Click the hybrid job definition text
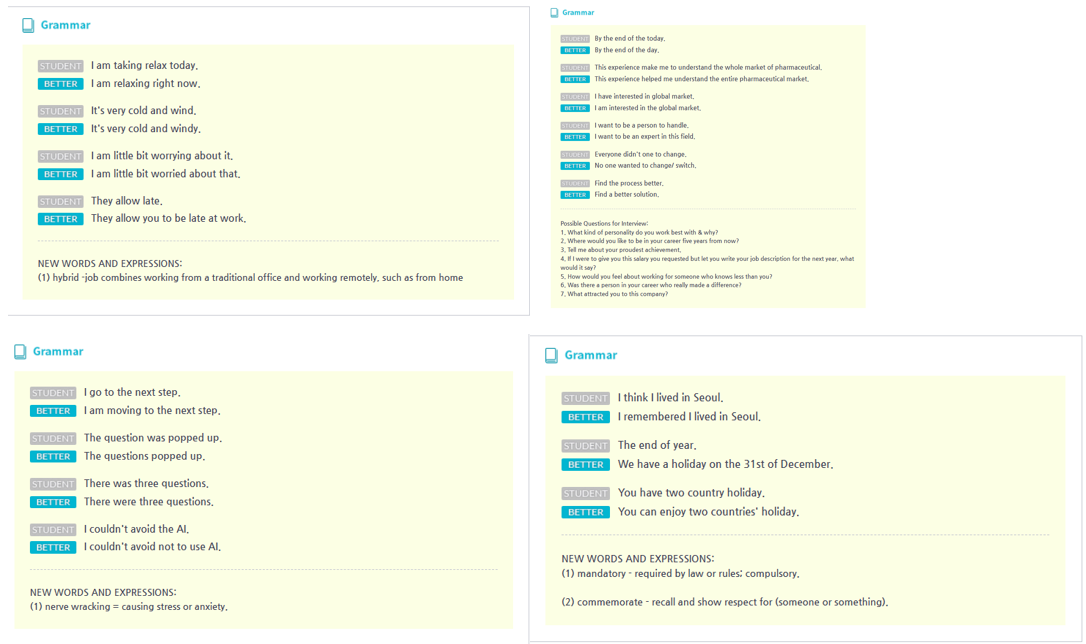This screenshot has height=644, width=1086. [250, 278]
